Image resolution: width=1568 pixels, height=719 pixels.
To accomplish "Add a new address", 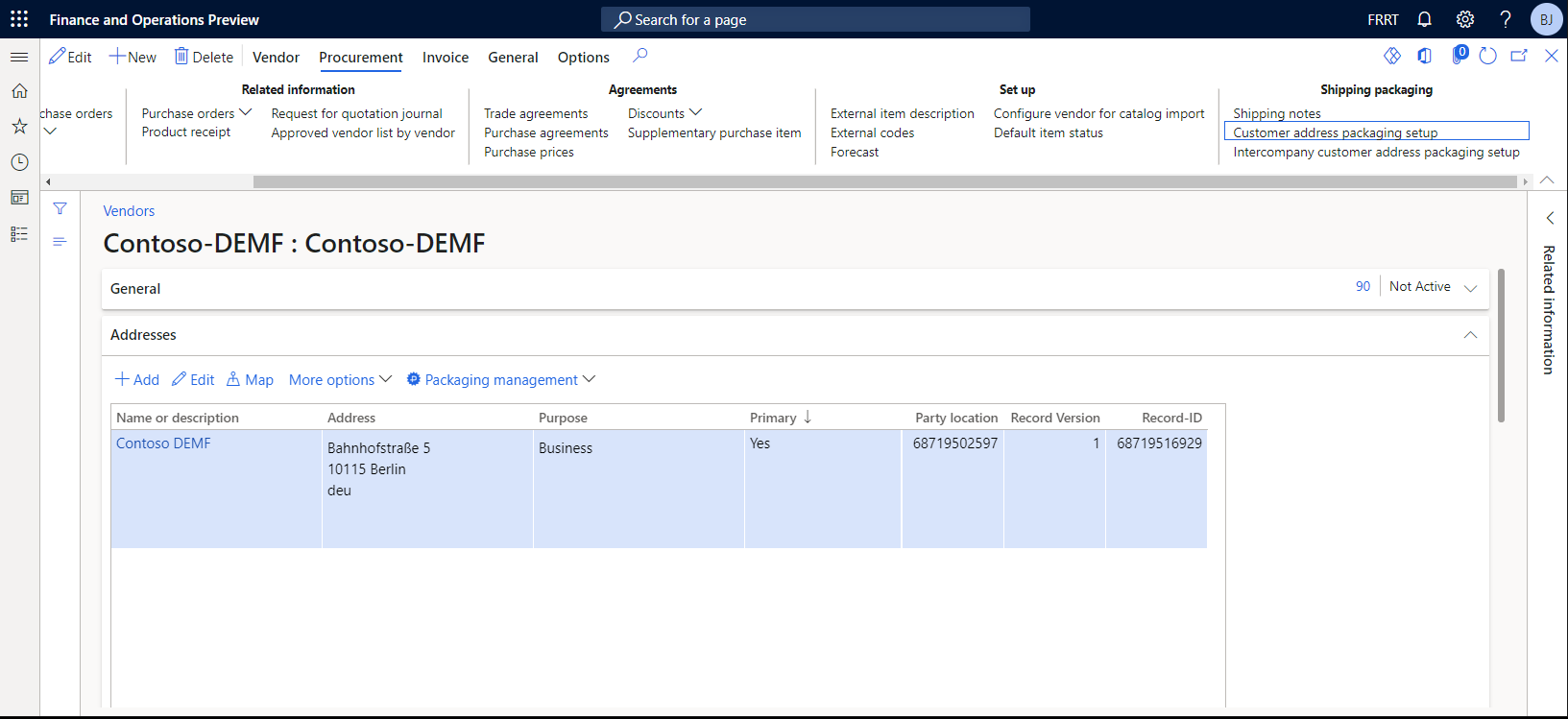I will [x=137, y=380].
